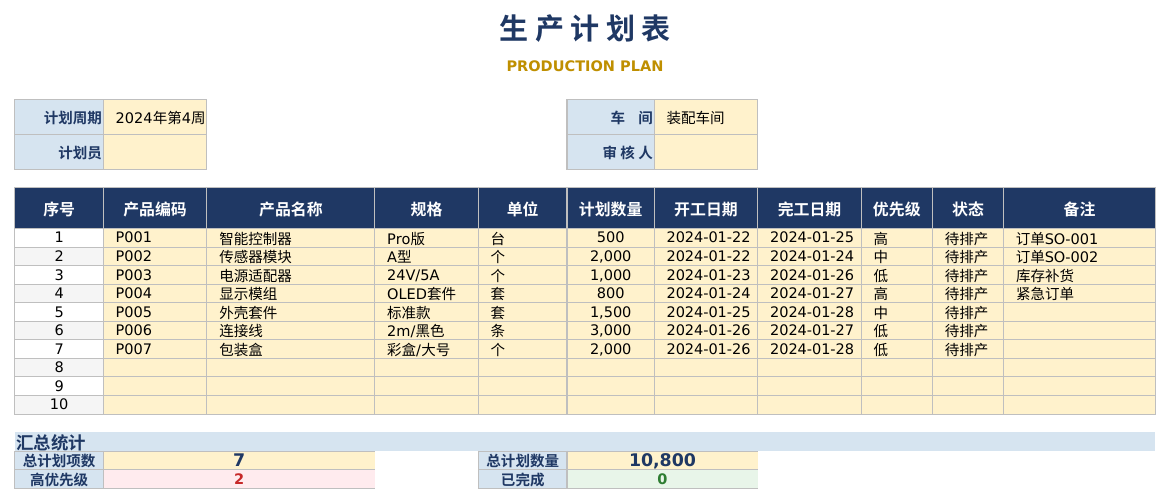Screen dimensions: 1170x503
Task: Click the 装配车间 workshop cell
Action: point(706,117)
